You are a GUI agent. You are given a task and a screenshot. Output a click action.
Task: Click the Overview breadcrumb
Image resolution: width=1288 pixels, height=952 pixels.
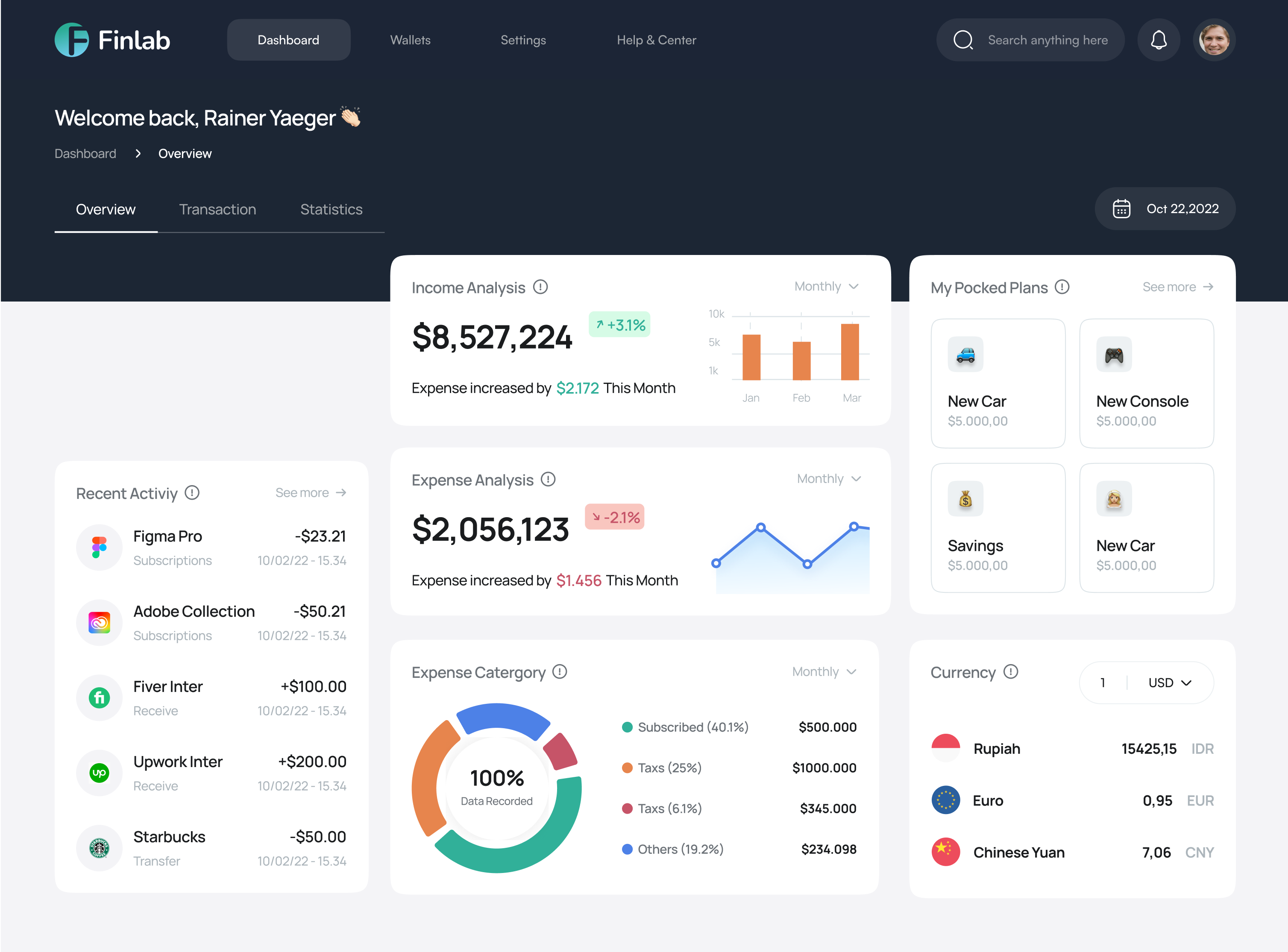[x=185, y=154]
